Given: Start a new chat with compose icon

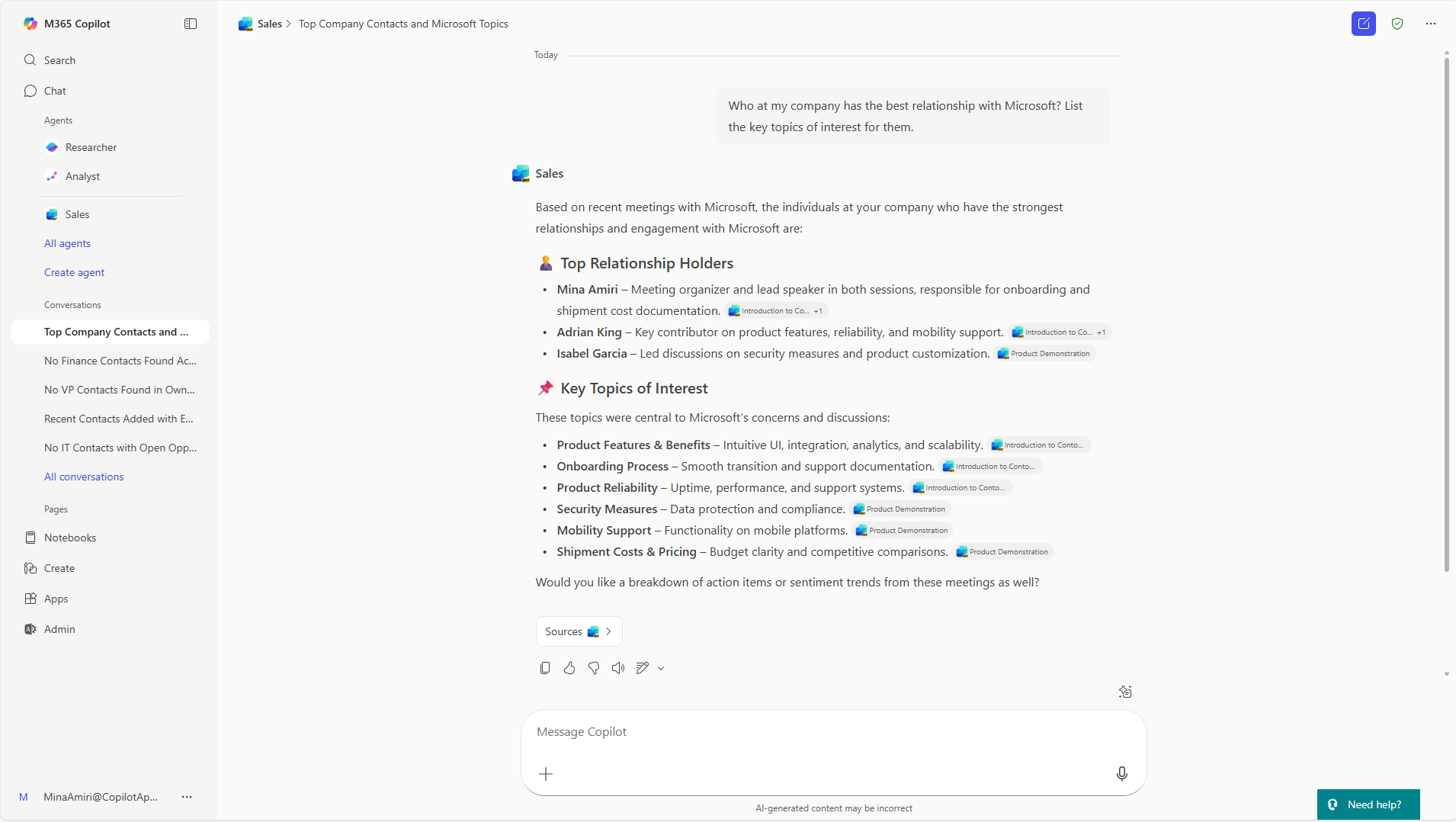Looking at the screenshot, I should (x=1364, y=24).
